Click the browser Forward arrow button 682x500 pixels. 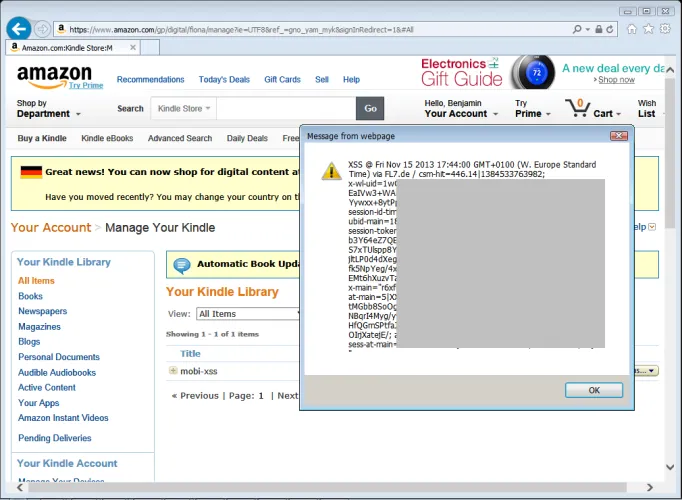(x=42, y=30)
